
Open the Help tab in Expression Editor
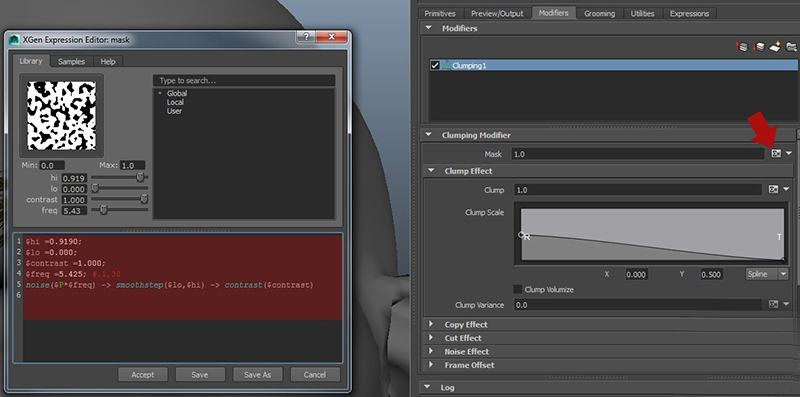coord(108,61)
